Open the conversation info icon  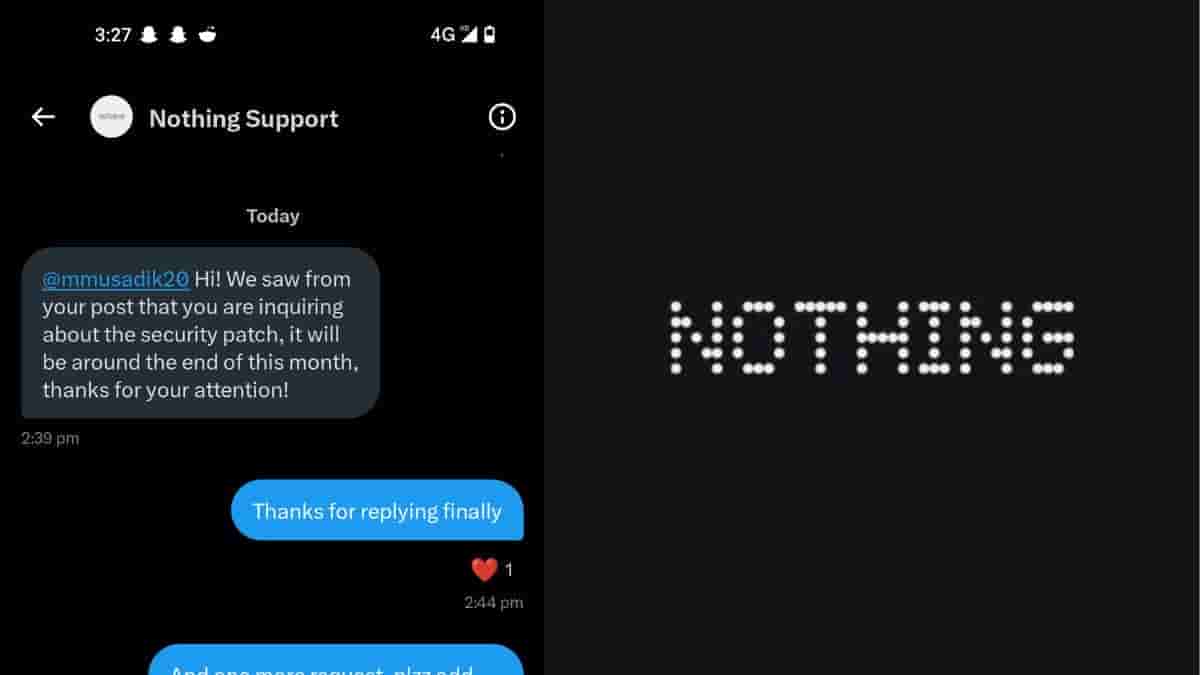(x=502, y=117)
